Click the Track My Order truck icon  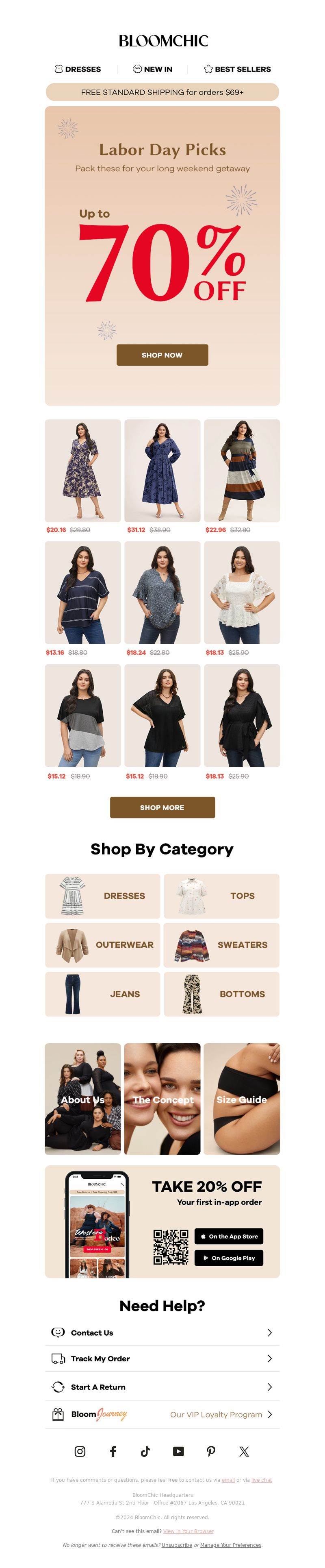pyautogui.click(x=58, y=1358)
